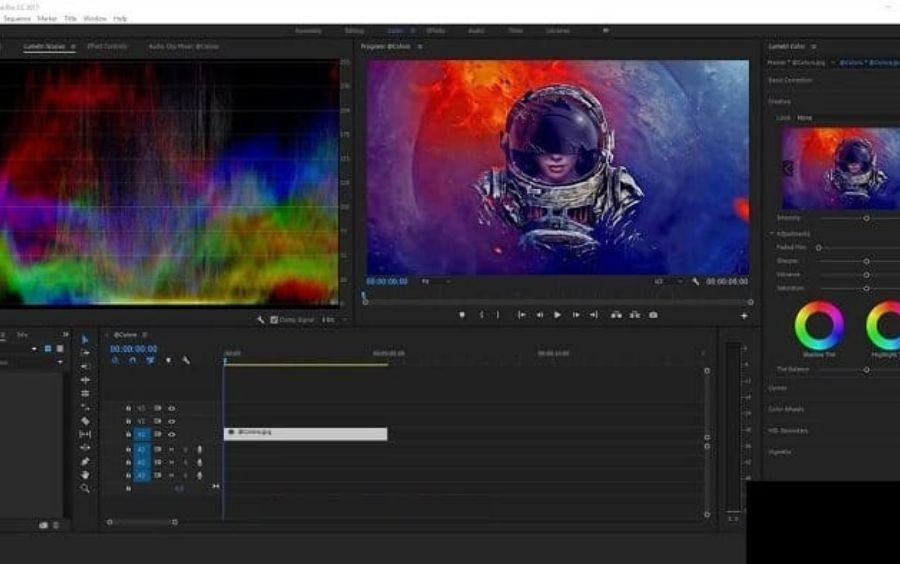Screen dimensions: 900x564
Task: Select the Pen tool
Action: coord(85,461)
